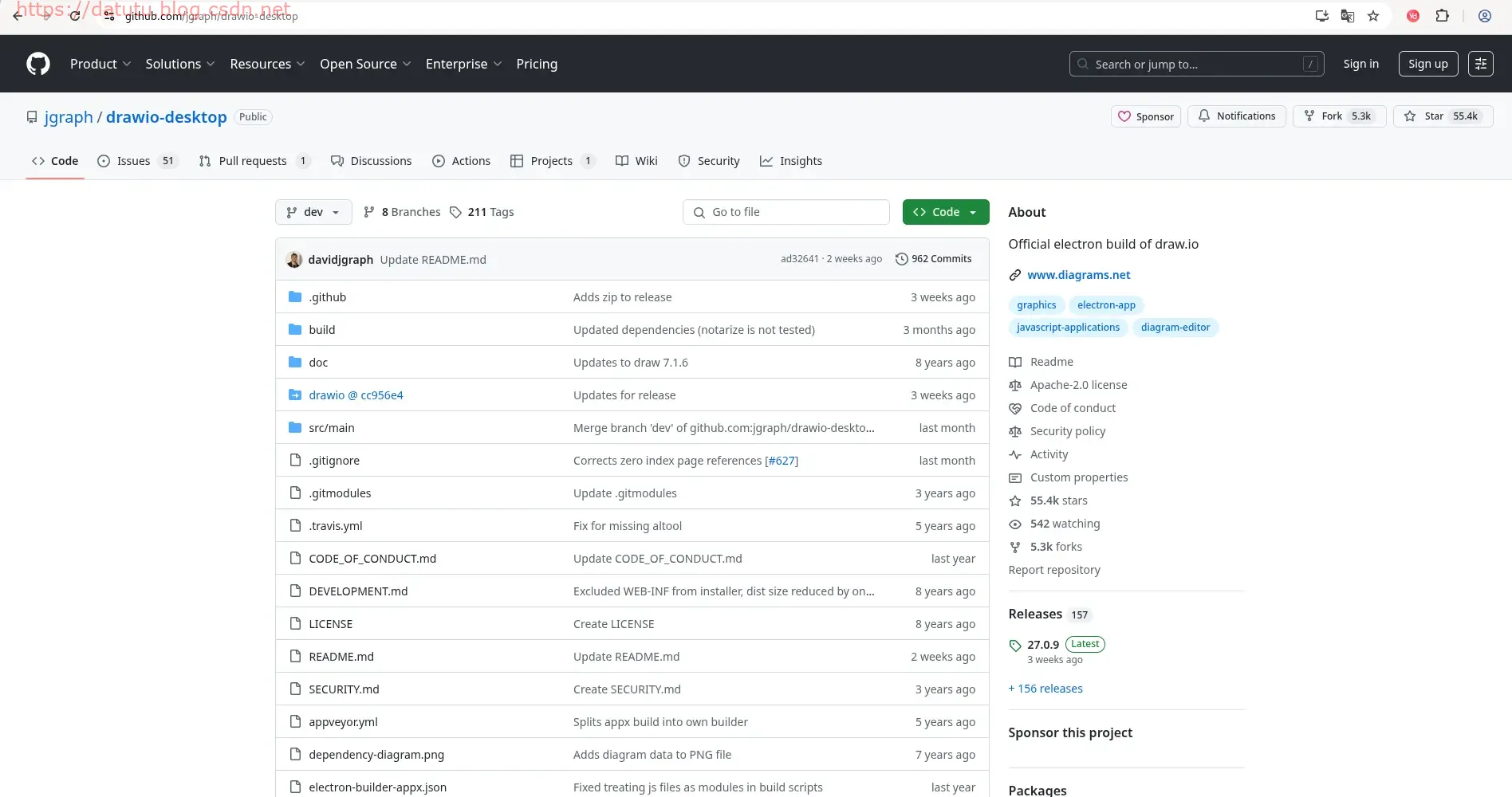The height and width of the screenshot is (797, 1512).
Task: Click the #627 issue reference
Action: 782,461
